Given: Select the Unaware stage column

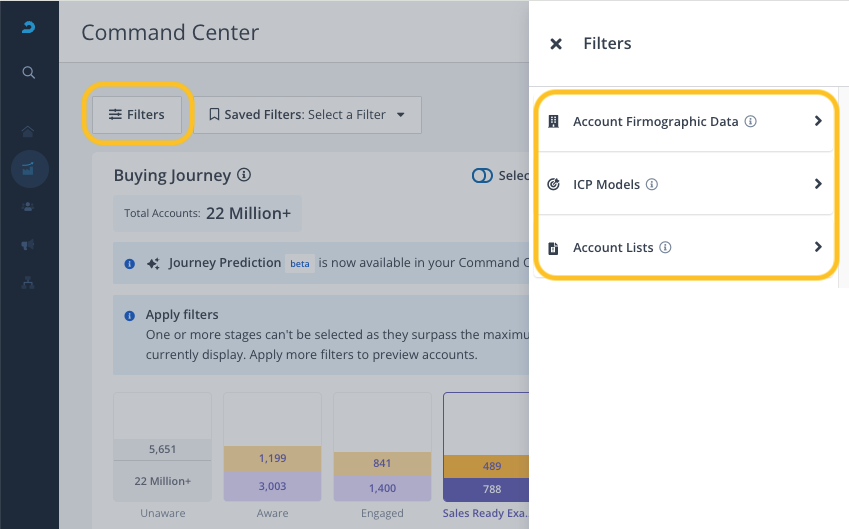Looking at the screenshot, I should point(162,450).
